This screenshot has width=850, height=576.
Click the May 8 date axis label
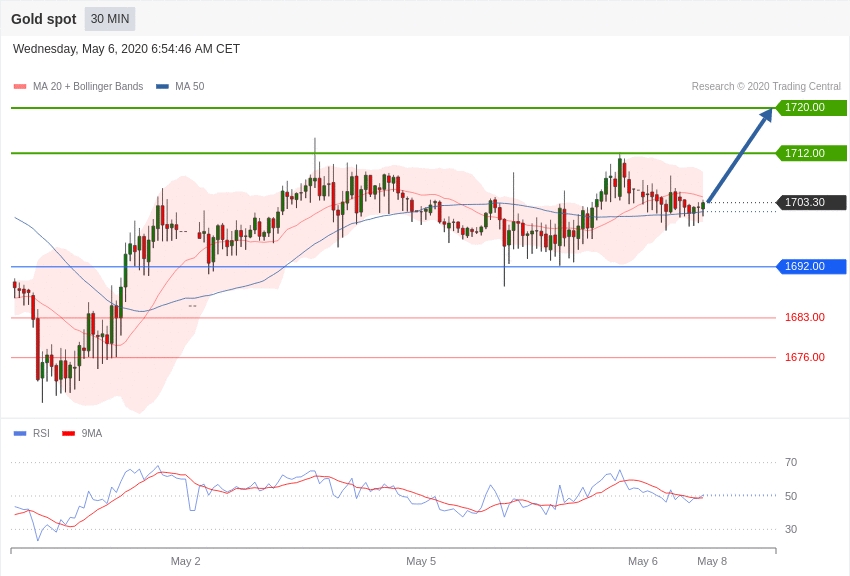712,561
